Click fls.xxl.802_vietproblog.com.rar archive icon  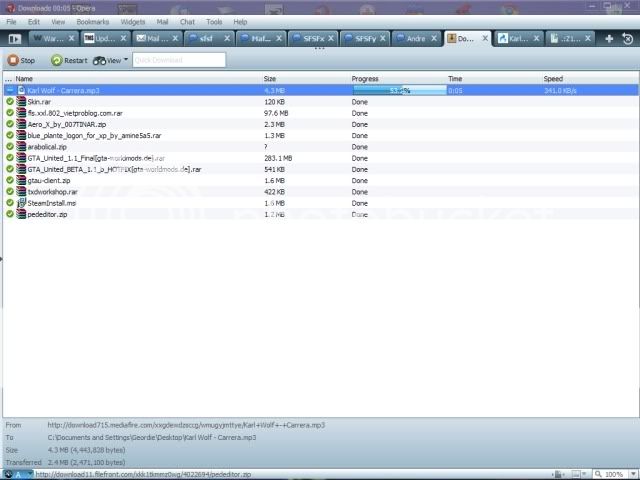tap(21, 113)
